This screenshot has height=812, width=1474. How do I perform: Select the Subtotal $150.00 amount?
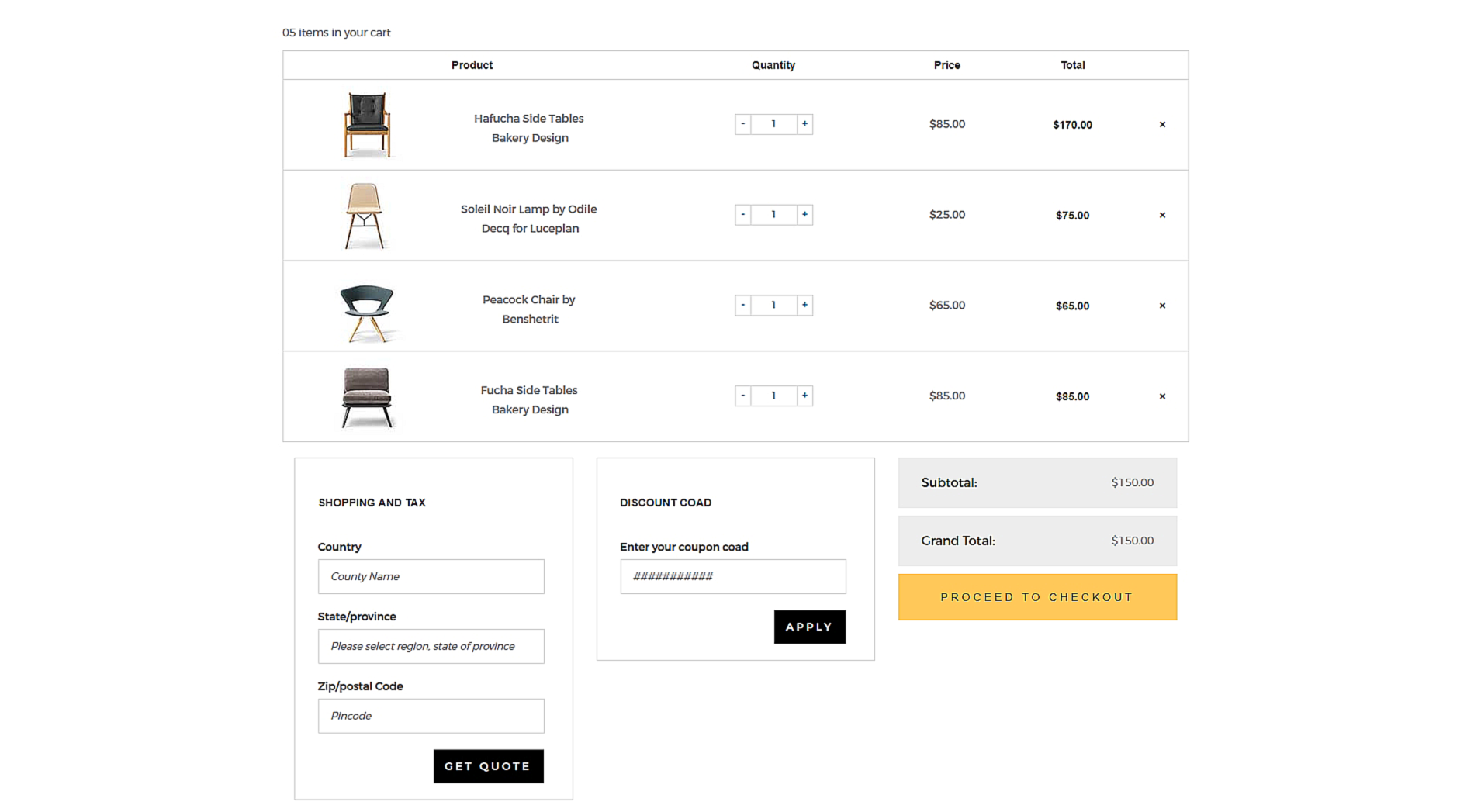(1132, 482)
